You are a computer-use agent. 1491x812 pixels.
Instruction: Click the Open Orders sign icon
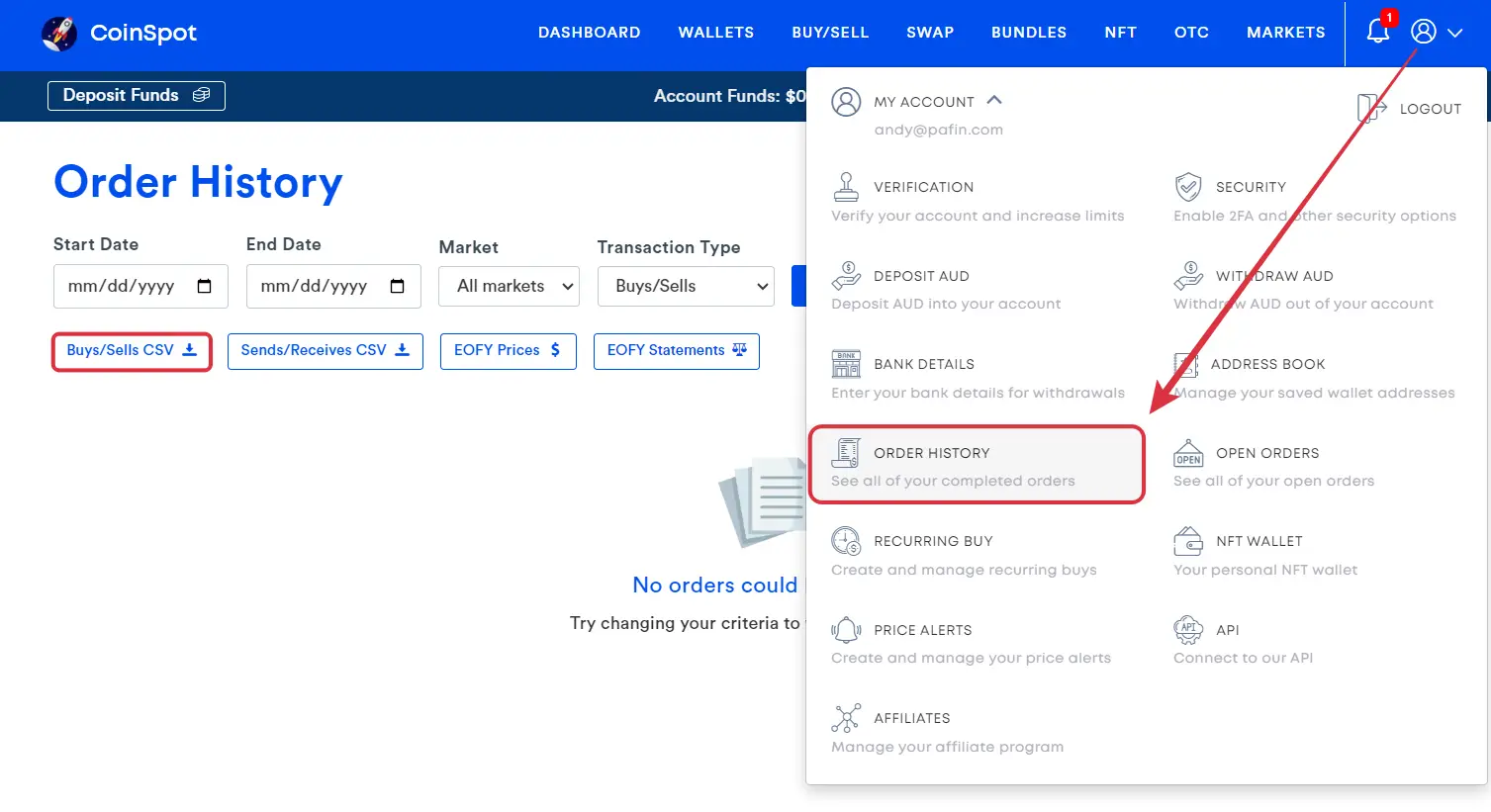[x=1188, y=453]
